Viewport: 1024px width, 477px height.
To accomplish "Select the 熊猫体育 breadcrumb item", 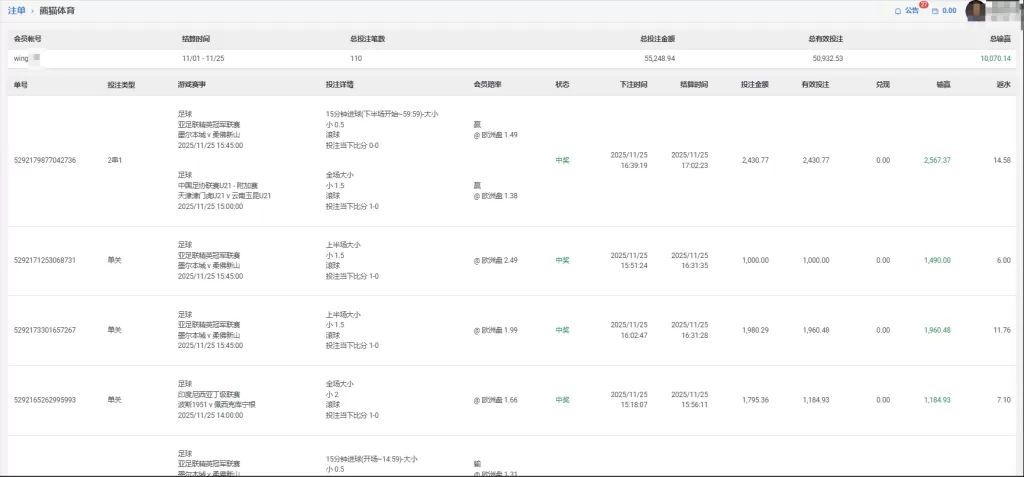I will tap(56, 11).
